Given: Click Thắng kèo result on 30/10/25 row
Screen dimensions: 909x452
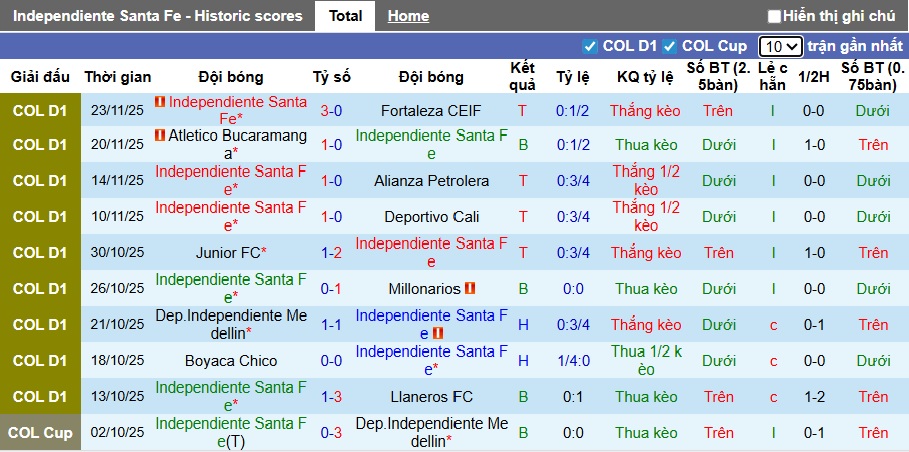Looking at the screenshot, I should [645, 253].
